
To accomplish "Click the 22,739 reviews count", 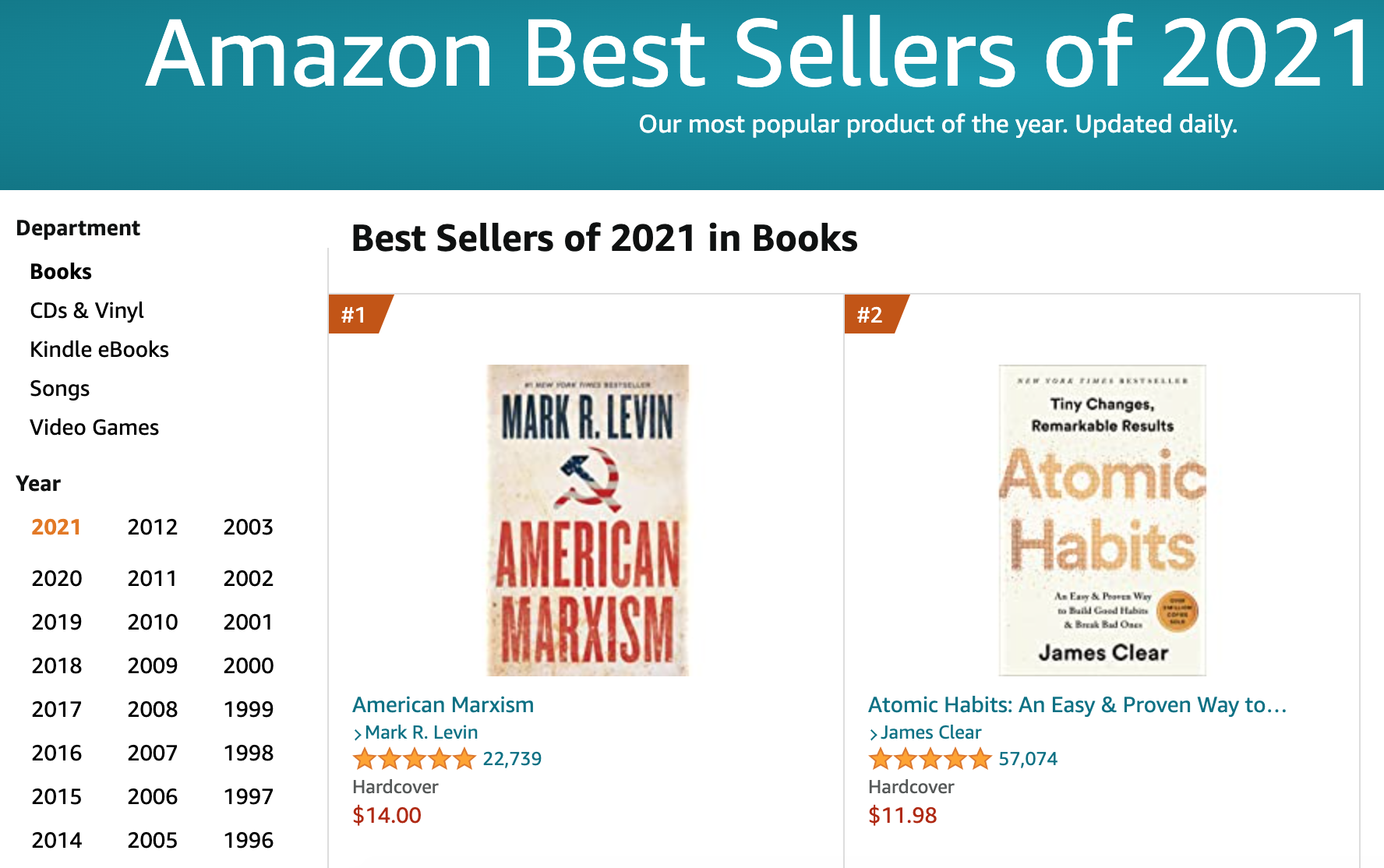I will click(x=512, y=758).
